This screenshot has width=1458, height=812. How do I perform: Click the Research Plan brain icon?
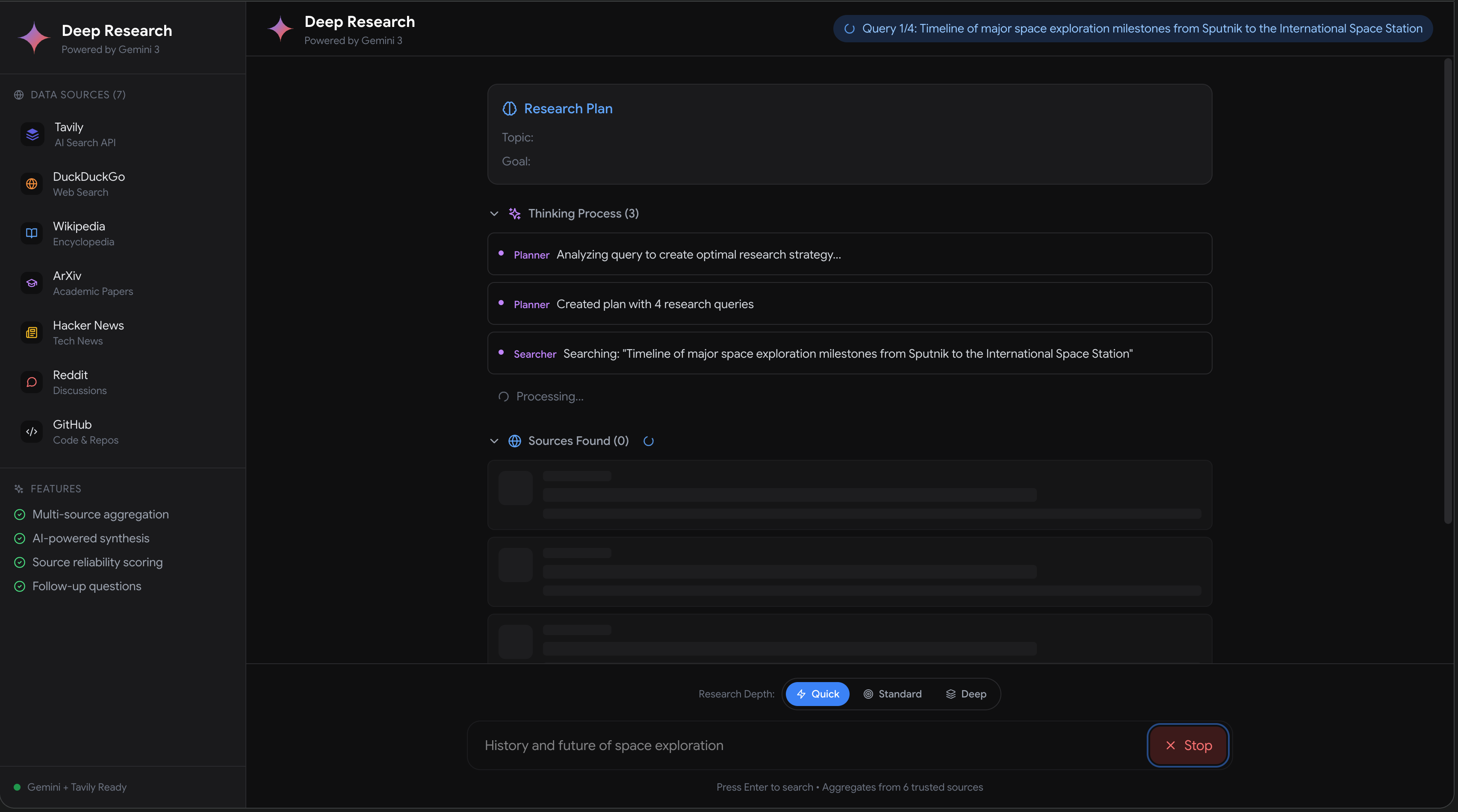[x=509, y=109]
